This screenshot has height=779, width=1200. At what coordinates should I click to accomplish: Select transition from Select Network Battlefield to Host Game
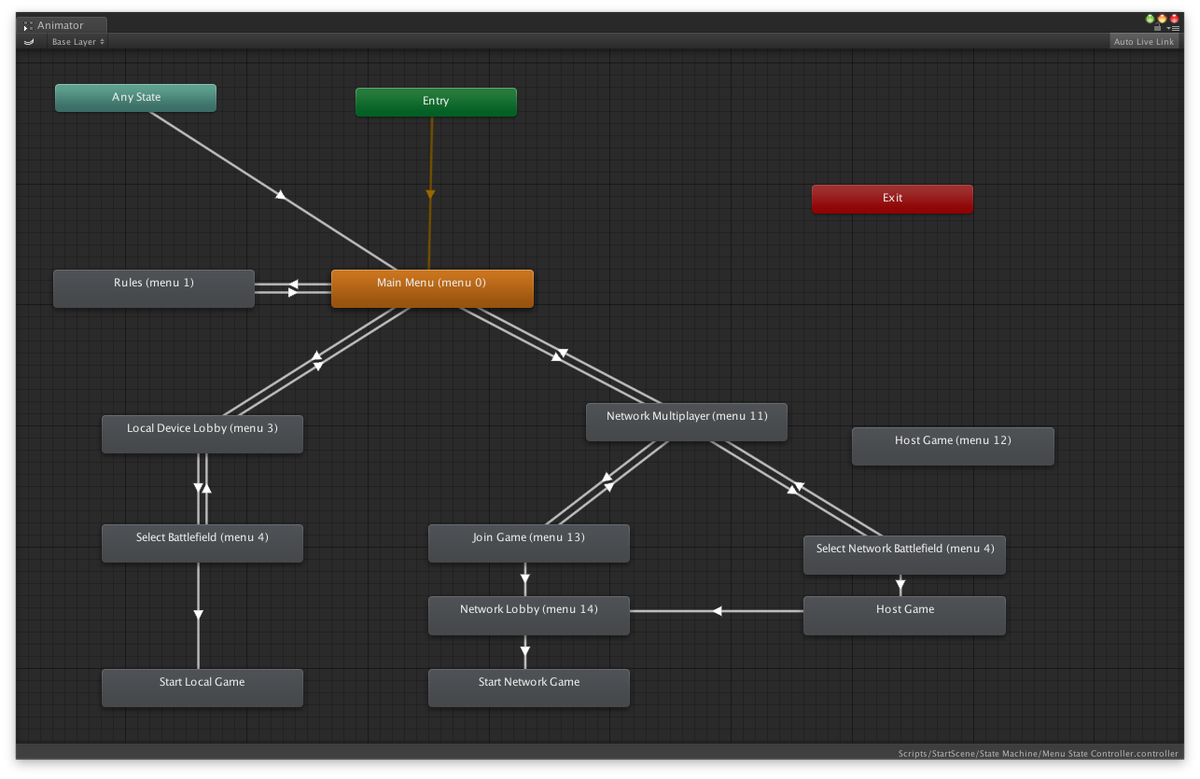pos(901,585)
